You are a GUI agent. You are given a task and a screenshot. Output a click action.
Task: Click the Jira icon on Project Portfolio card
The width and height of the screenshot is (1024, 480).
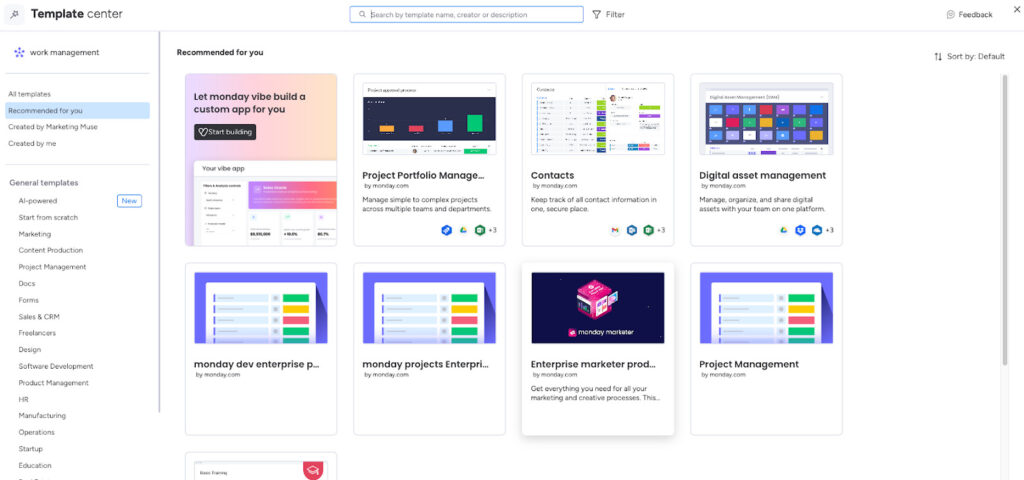pyautogui.click(x=447, y=230)
